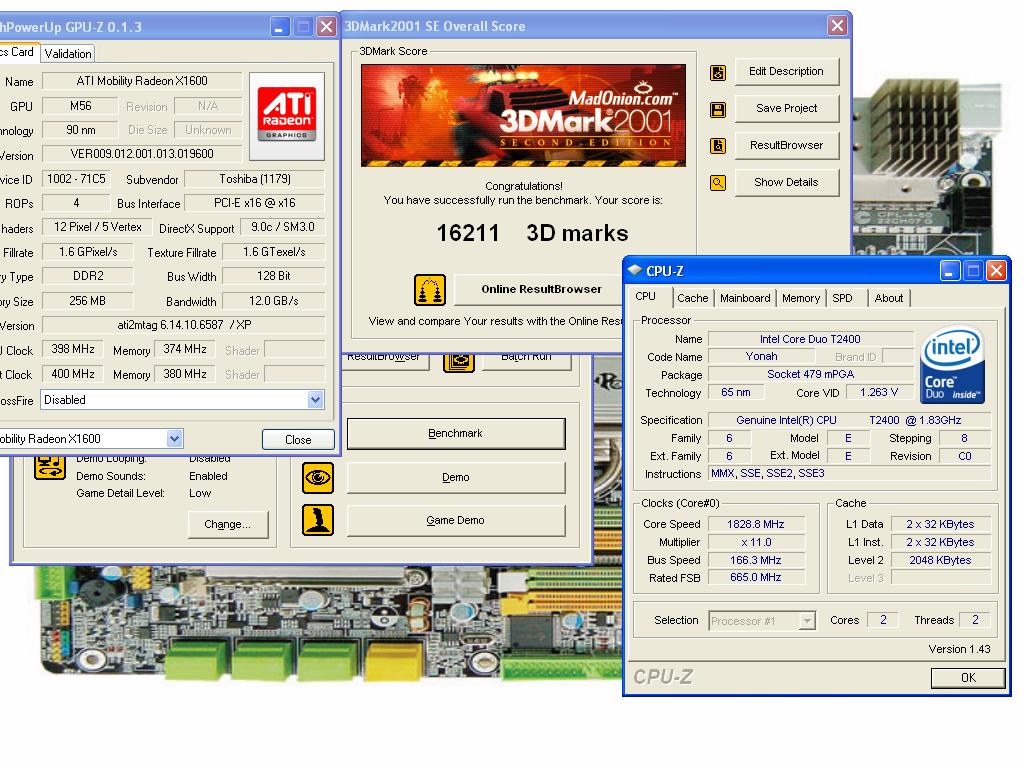Open the Mainboard tab in CPU-Z

click(x=745, y=298)
